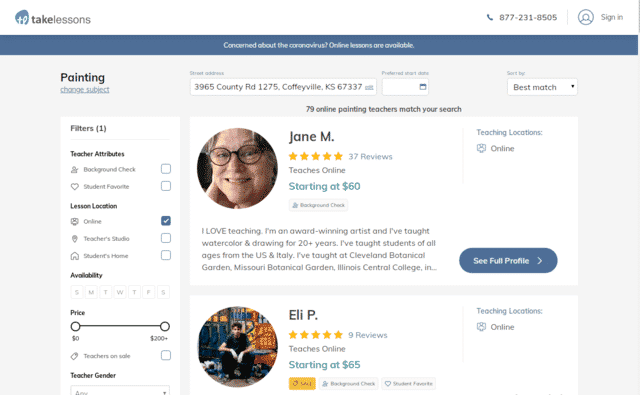Click the Background Check badge under Jane M.
Image resolution: width=640 pixels, height=395 pixels.
(318, 205)
